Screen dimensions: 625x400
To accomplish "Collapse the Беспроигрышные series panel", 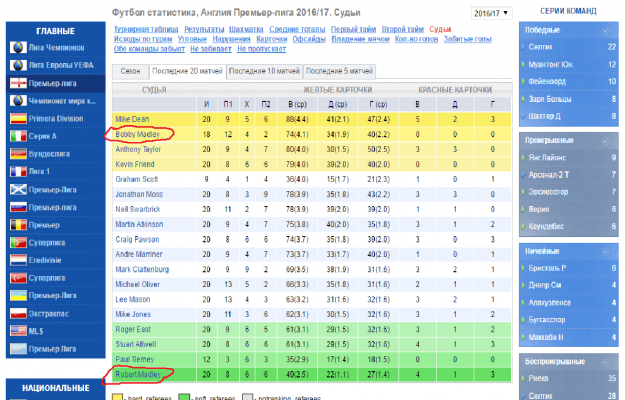I will point(605,362).
